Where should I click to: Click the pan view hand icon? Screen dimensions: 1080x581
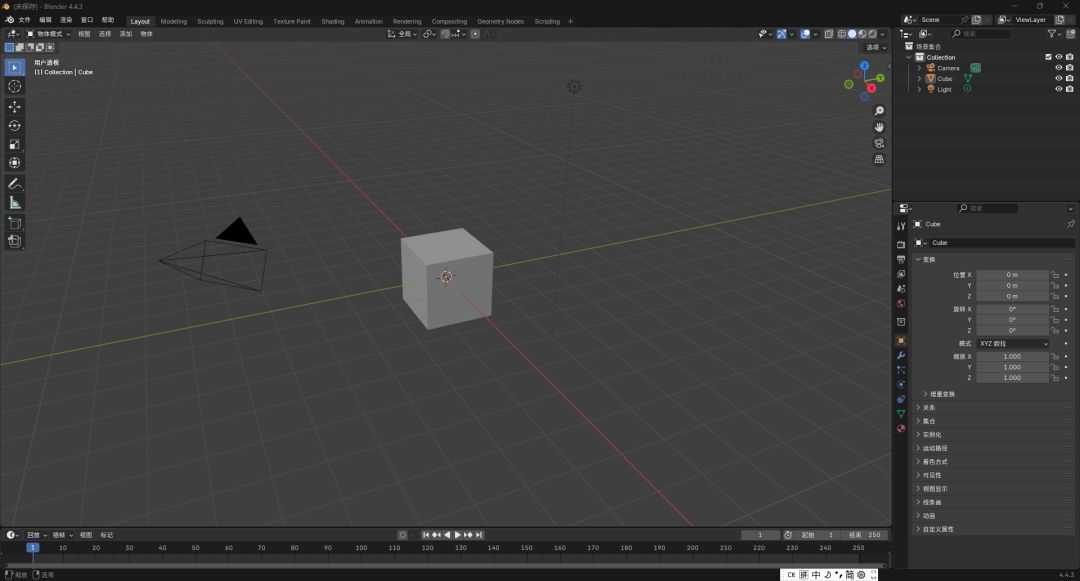click(879, 127)
